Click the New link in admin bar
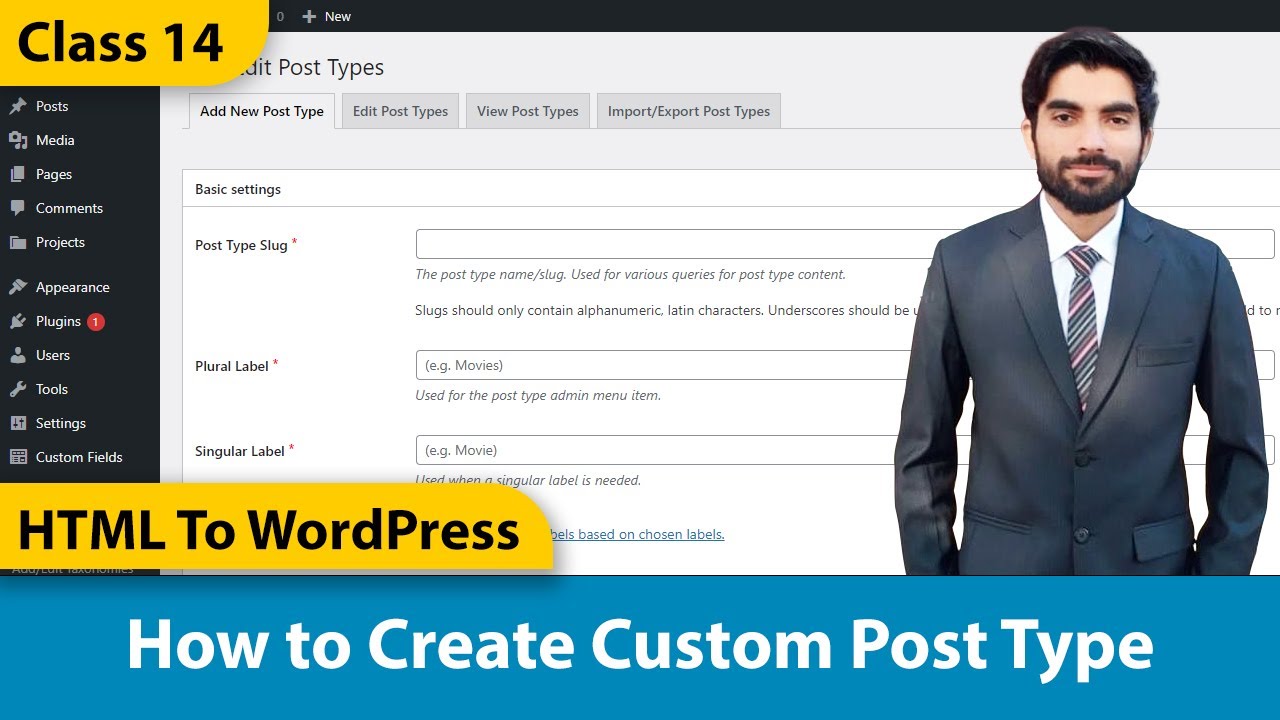Screen dimensions: 1280x720 pyautogui.click(x=337, y=16)
